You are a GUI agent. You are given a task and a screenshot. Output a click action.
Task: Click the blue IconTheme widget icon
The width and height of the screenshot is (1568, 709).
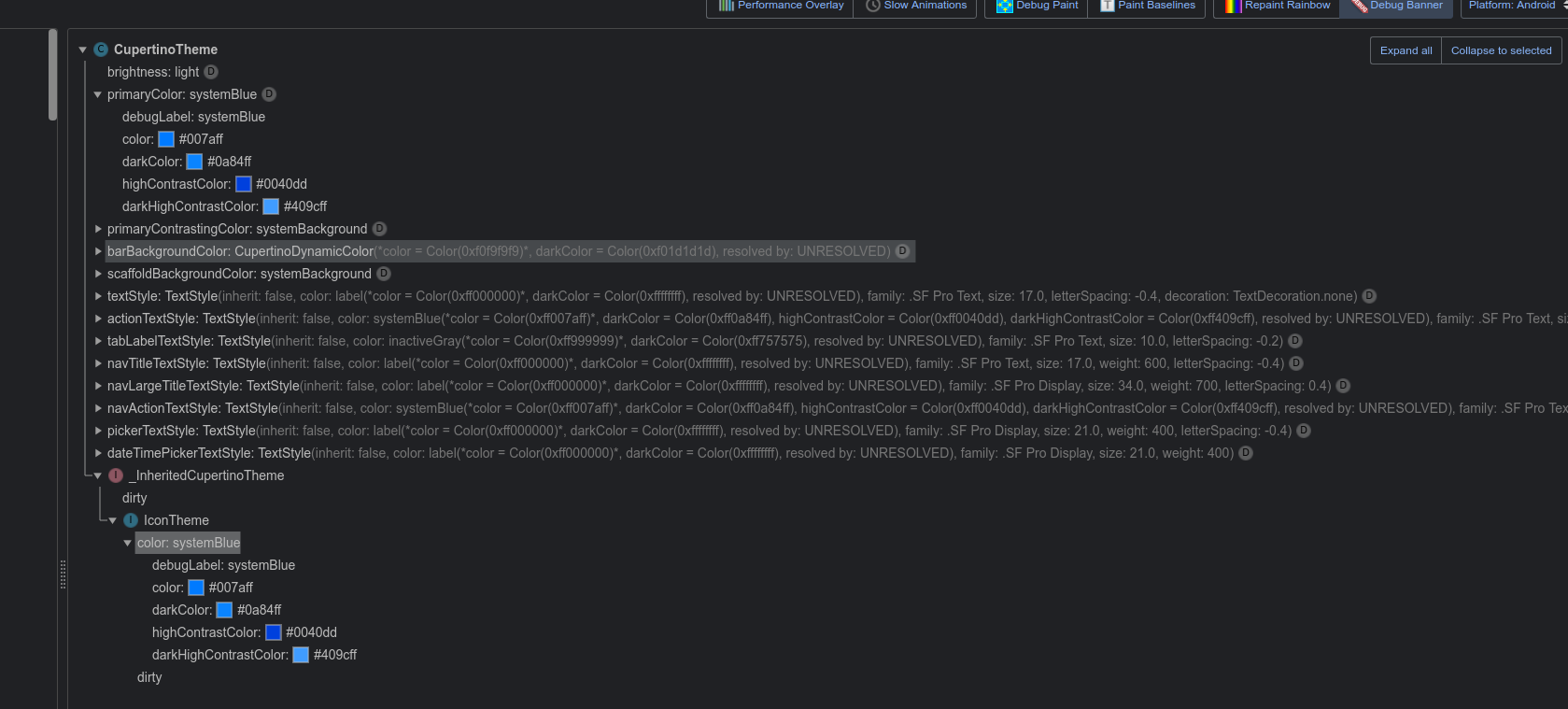point(131,520)
